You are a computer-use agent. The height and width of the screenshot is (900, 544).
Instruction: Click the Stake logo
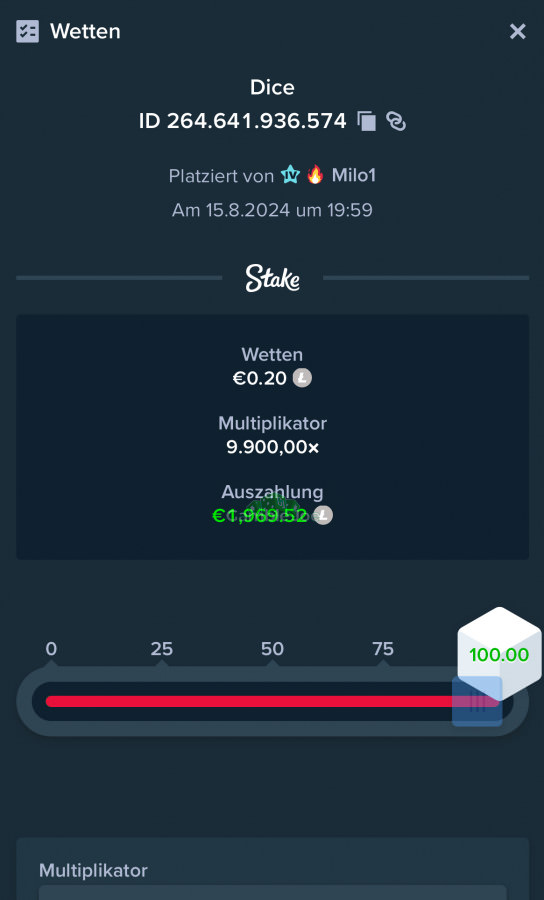pos(273,278)
